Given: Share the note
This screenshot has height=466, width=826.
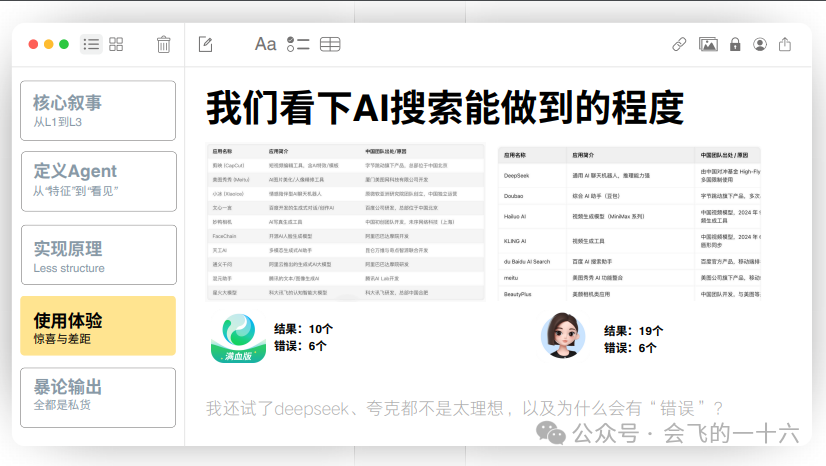Looking at the screenshot, I should pyautogui.click(x=785, y=44).
